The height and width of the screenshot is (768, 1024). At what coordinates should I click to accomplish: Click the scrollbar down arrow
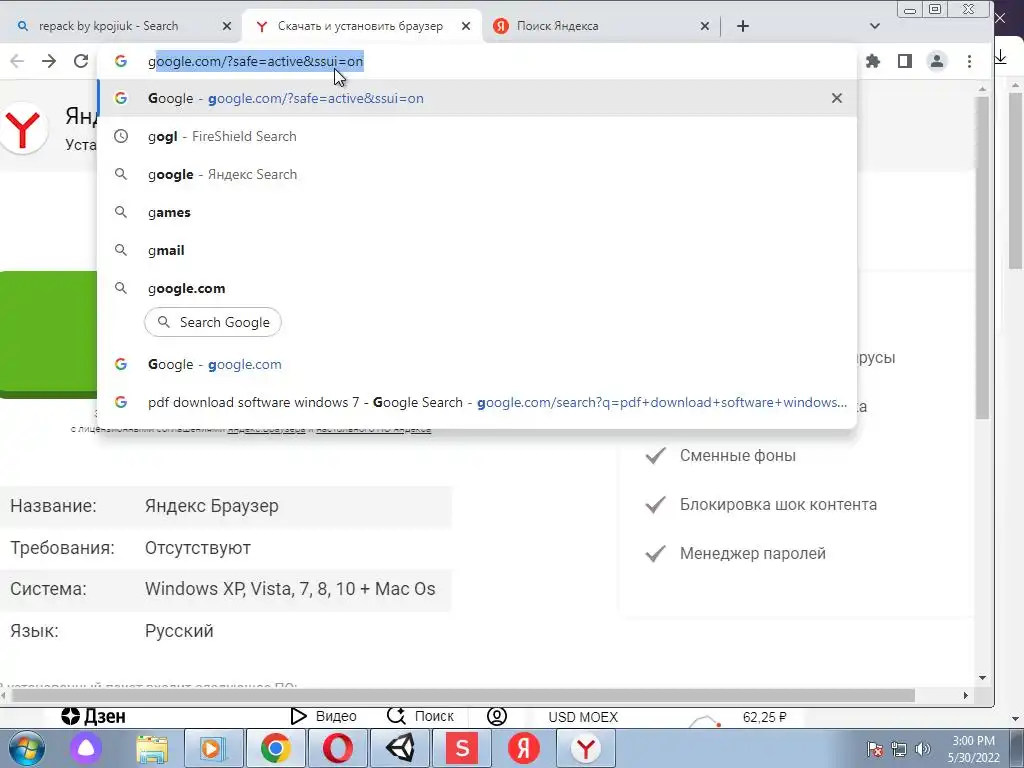coord(982,678)
